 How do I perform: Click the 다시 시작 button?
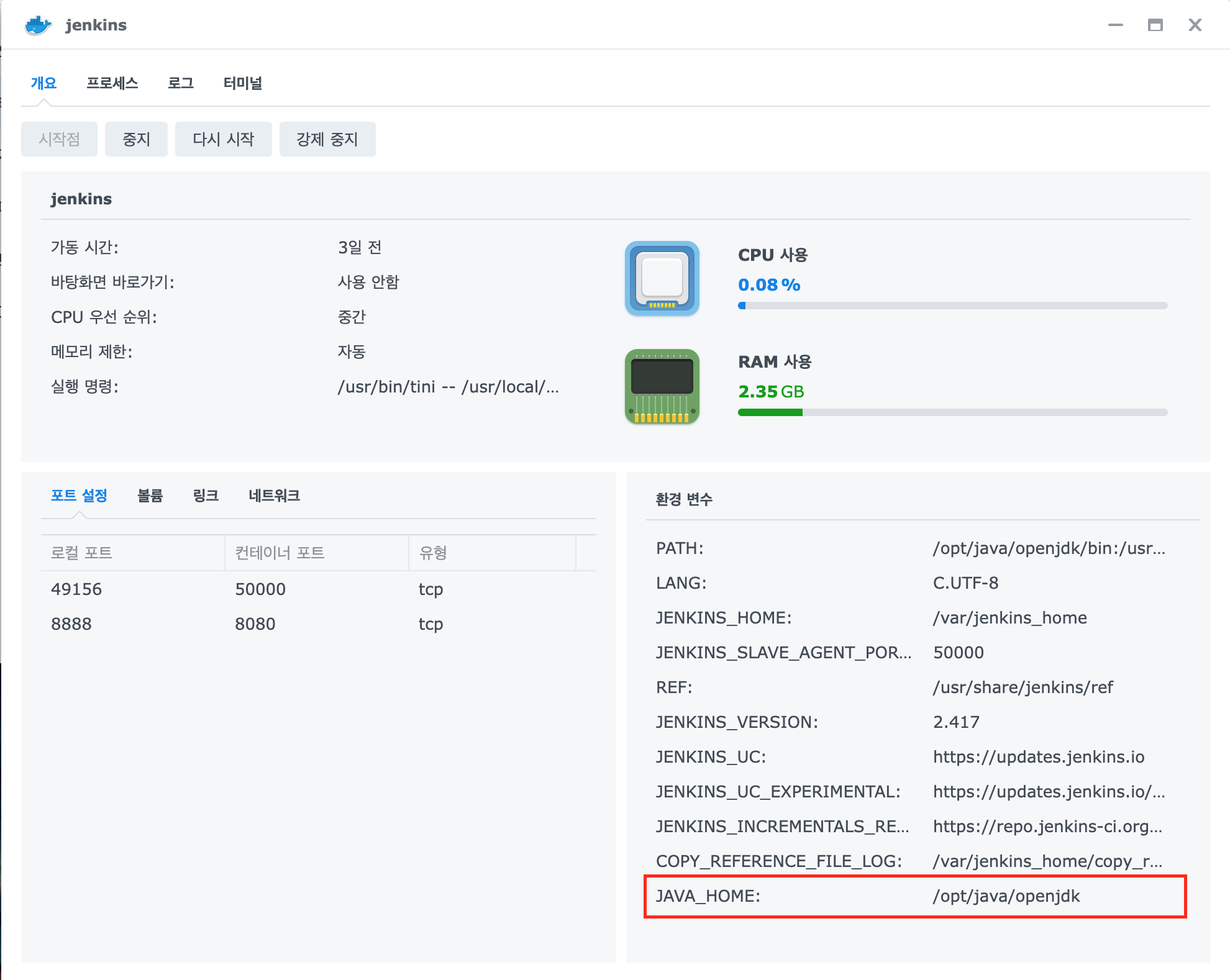(223, 139)
